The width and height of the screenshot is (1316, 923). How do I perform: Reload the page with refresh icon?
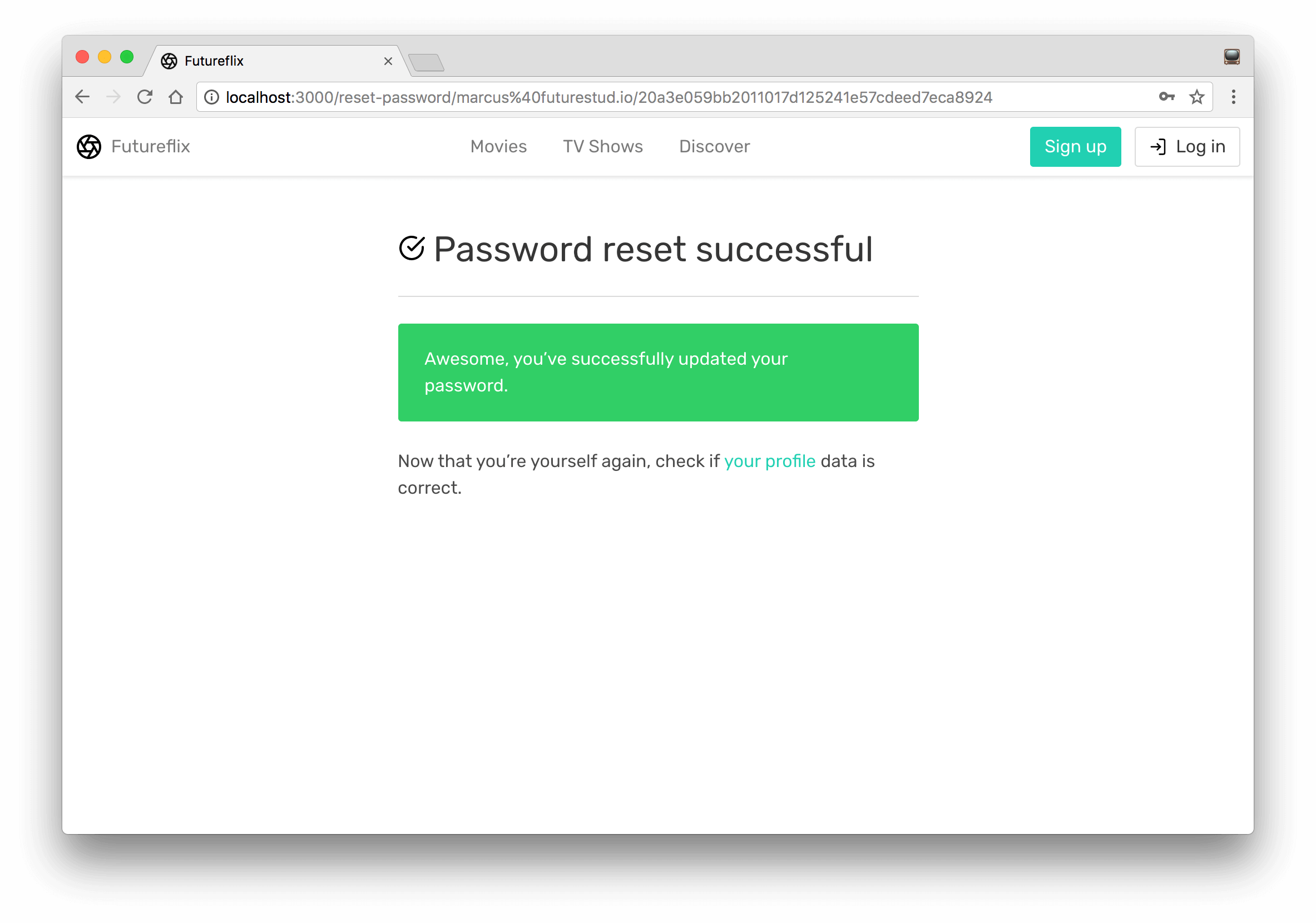click(145, 97)
